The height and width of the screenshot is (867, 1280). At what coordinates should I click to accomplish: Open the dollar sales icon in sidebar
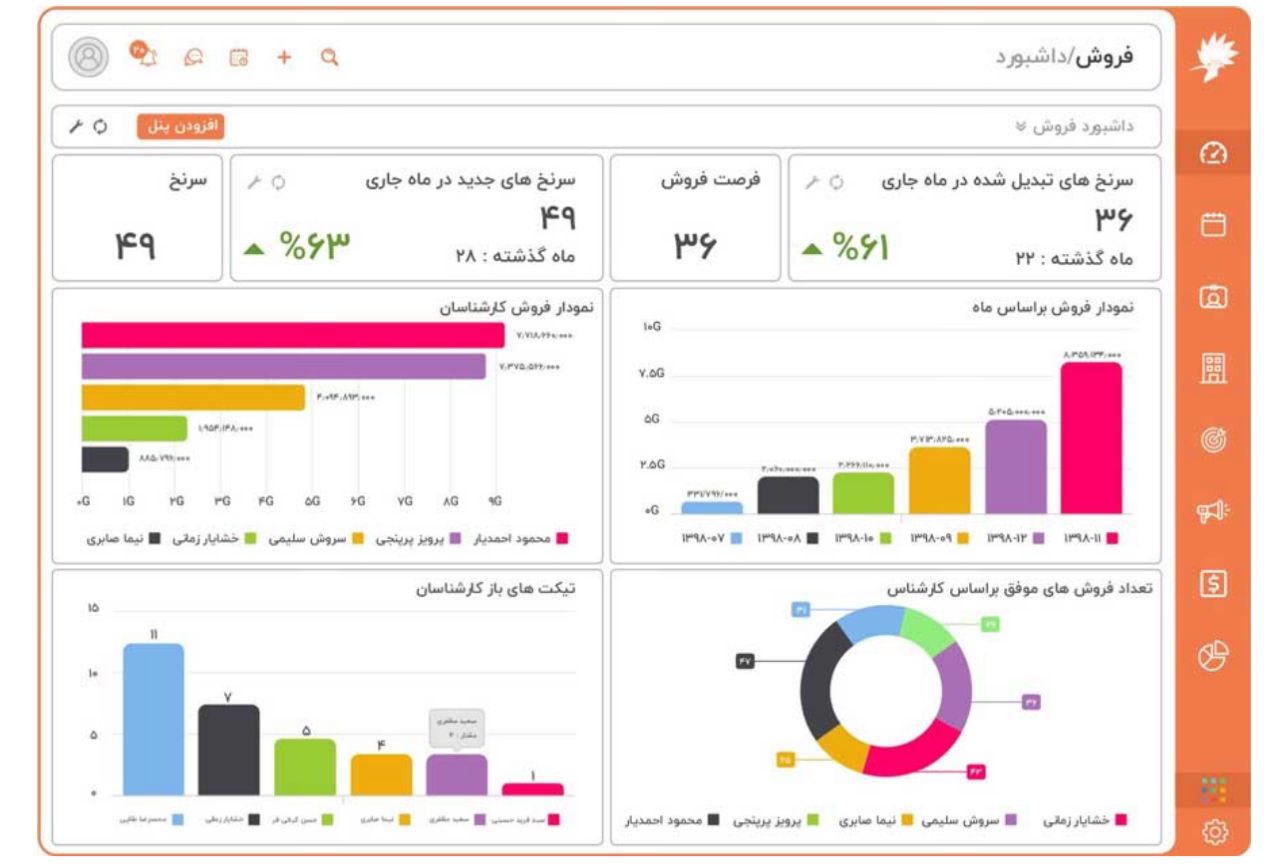1213,583
